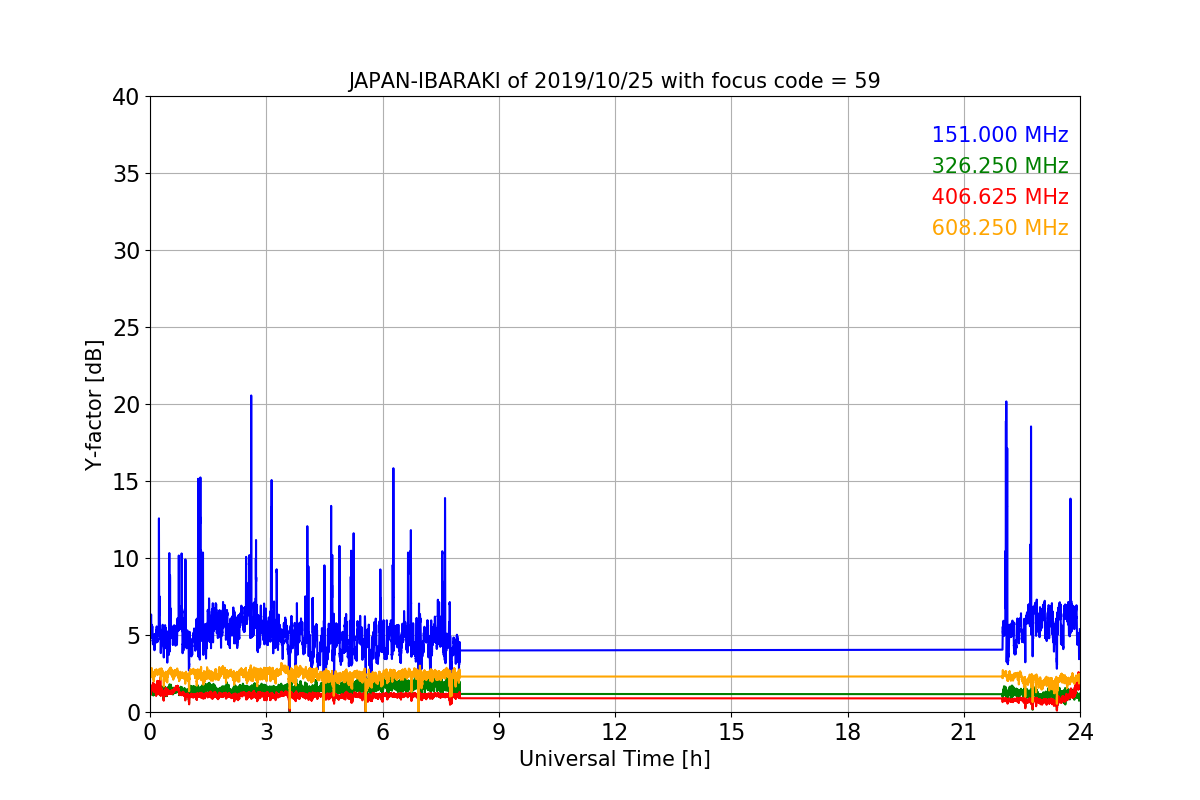Click the y-axis tick label '30'
The height and width of the screenshot is (800, 1200).
pyautogui.click(x=125, y=251)
